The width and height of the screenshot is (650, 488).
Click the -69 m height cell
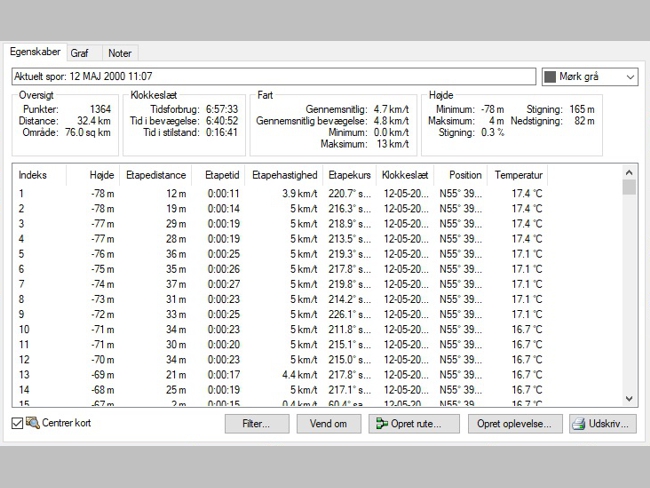(x=103, y=375)
